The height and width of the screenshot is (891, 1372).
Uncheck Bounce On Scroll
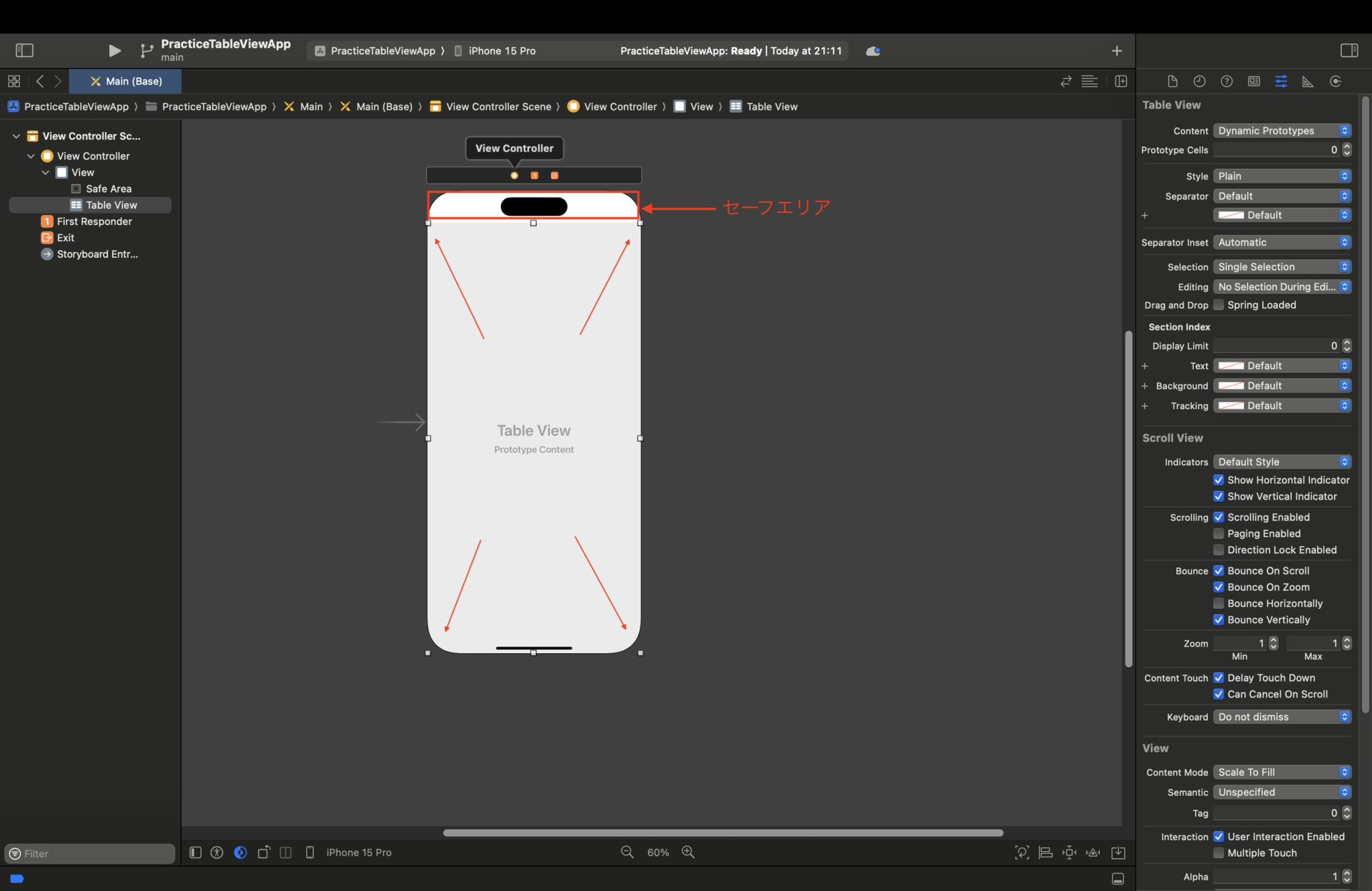coord(1219,570)
